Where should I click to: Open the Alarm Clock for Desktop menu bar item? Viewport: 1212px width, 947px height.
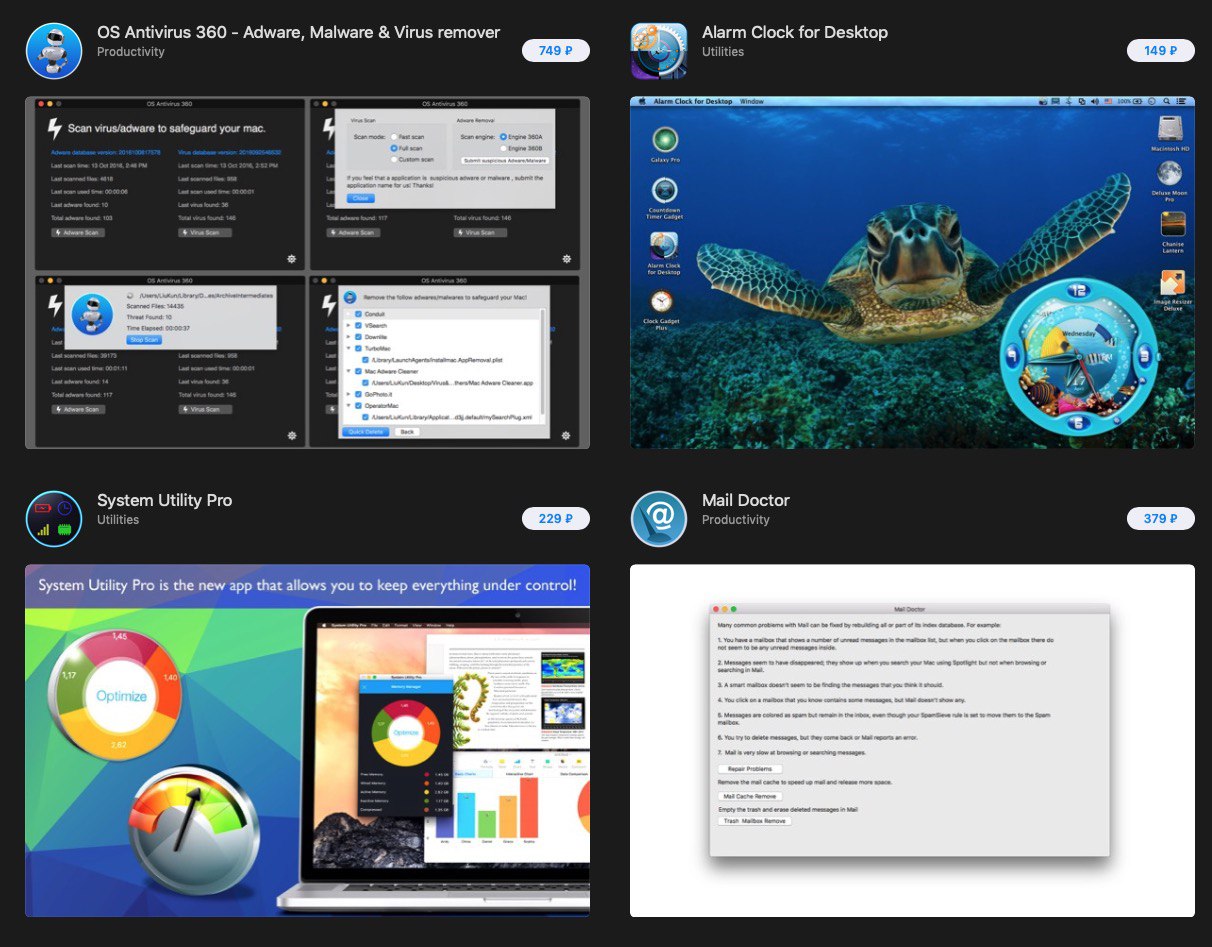[x=693, y=101]
